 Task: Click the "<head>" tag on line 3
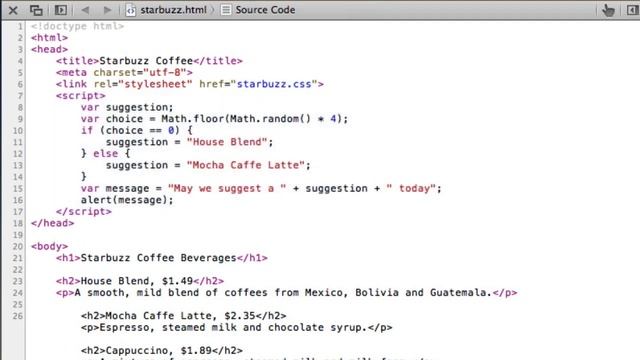click(x=49, y=49)
